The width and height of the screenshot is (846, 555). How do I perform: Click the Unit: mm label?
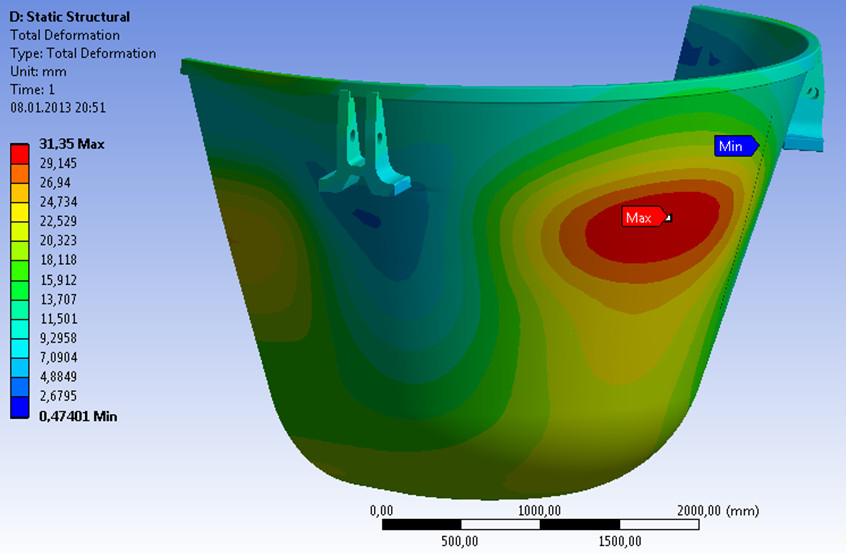[36, 71]
